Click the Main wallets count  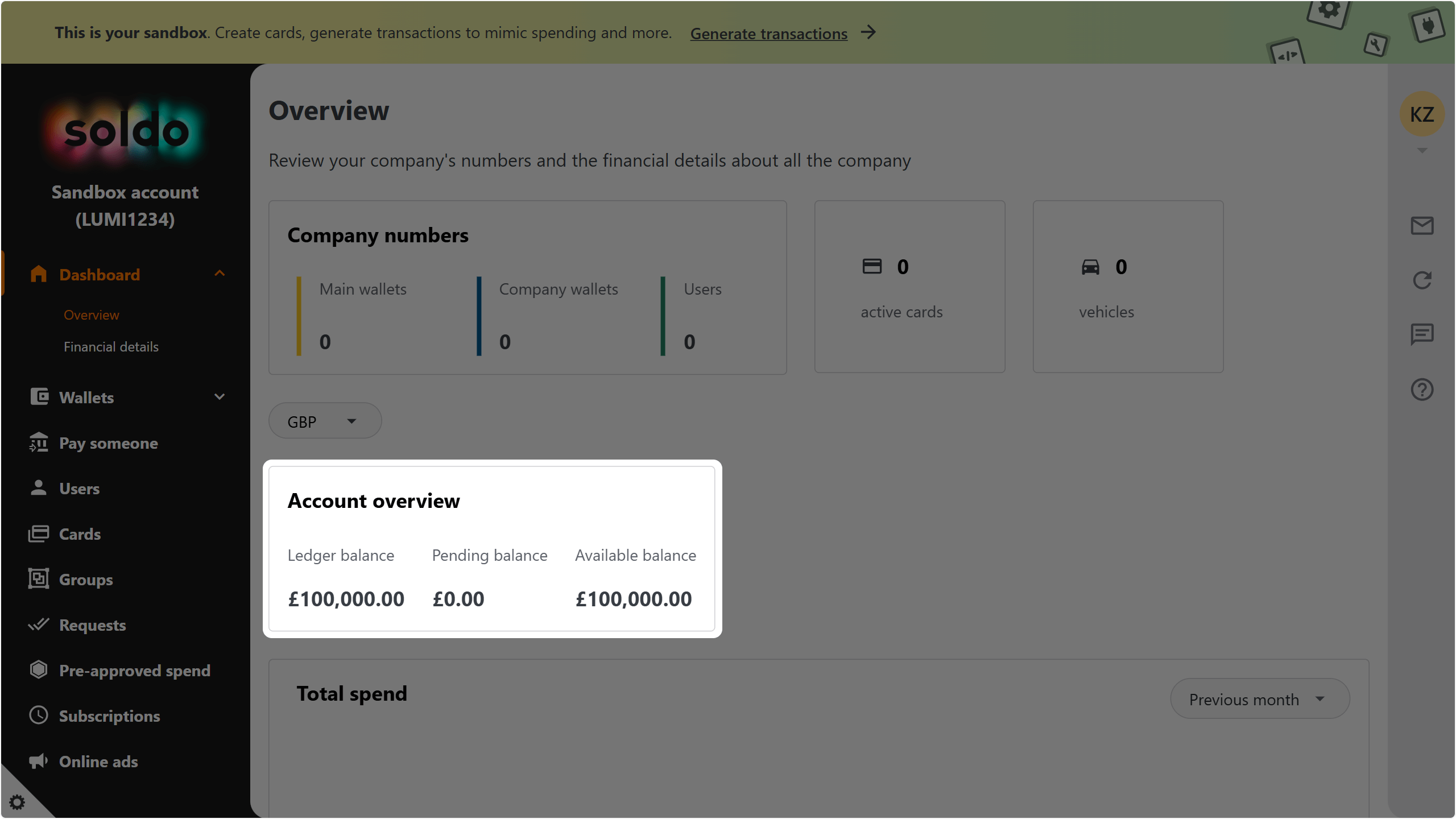point(325,342)
